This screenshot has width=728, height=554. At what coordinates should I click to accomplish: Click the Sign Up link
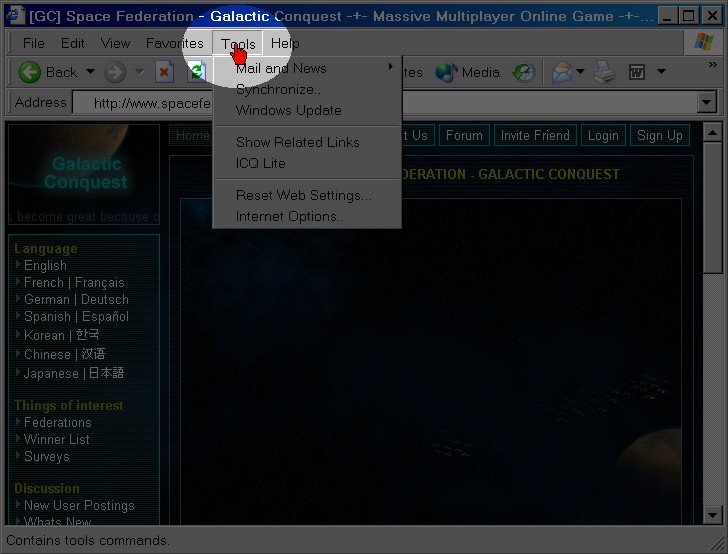pos(659,136)
